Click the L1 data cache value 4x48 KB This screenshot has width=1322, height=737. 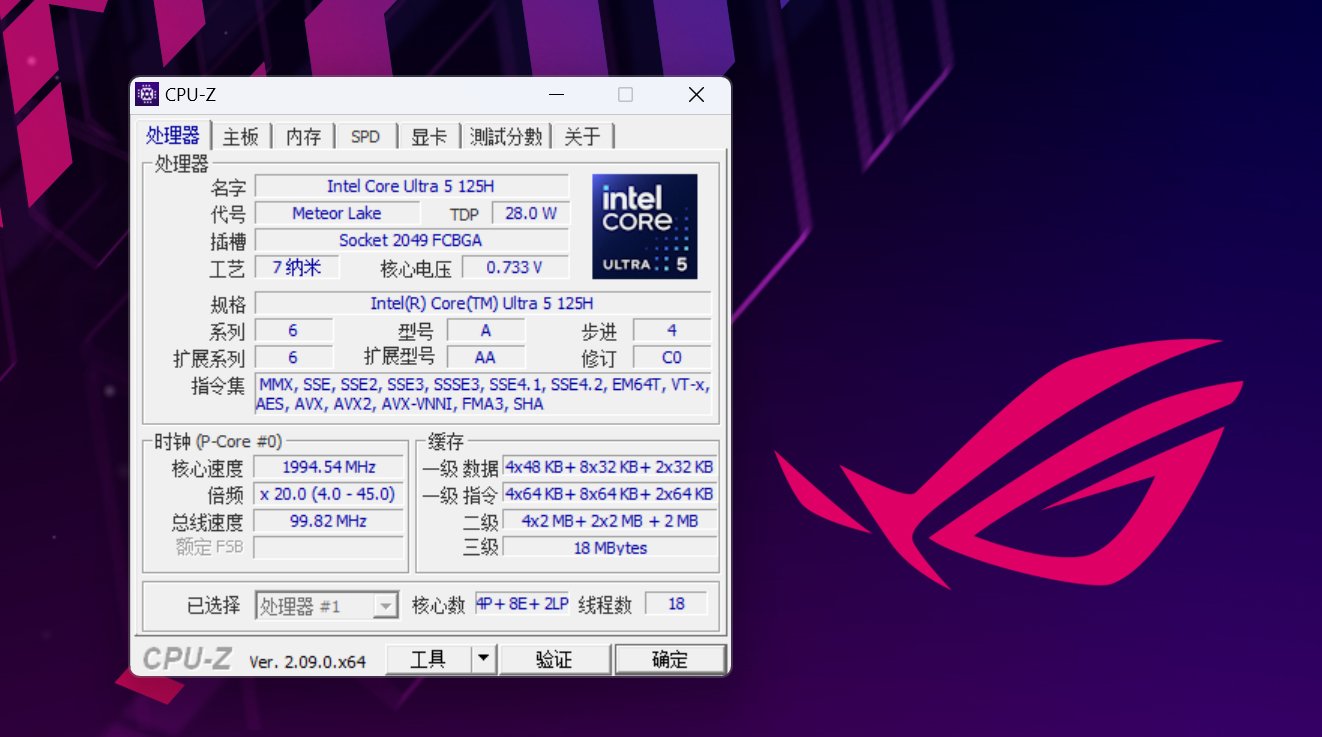(x=609, y=467)
